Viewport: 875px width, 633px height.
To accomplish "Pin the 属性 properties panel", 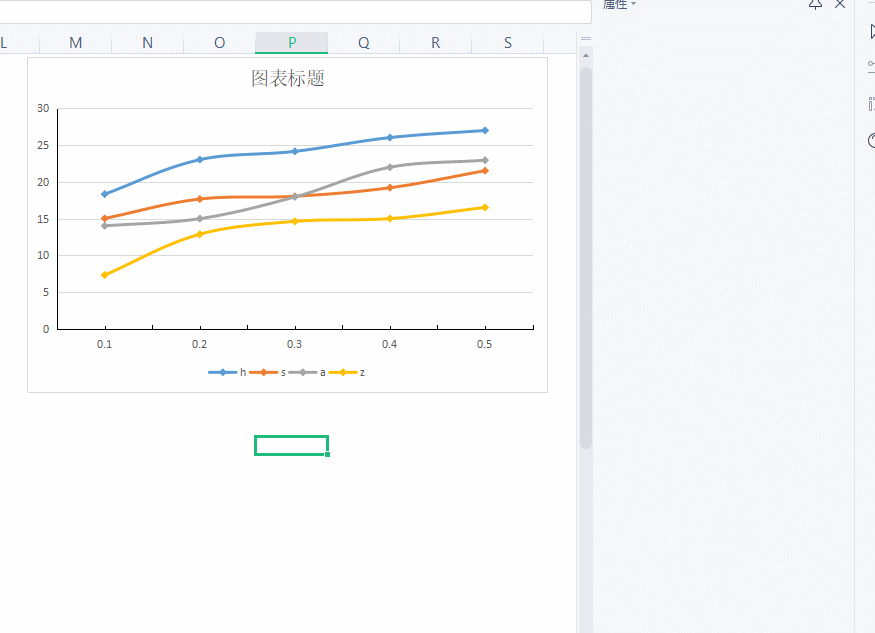I will pyautogui.click(x=815, y=4).
